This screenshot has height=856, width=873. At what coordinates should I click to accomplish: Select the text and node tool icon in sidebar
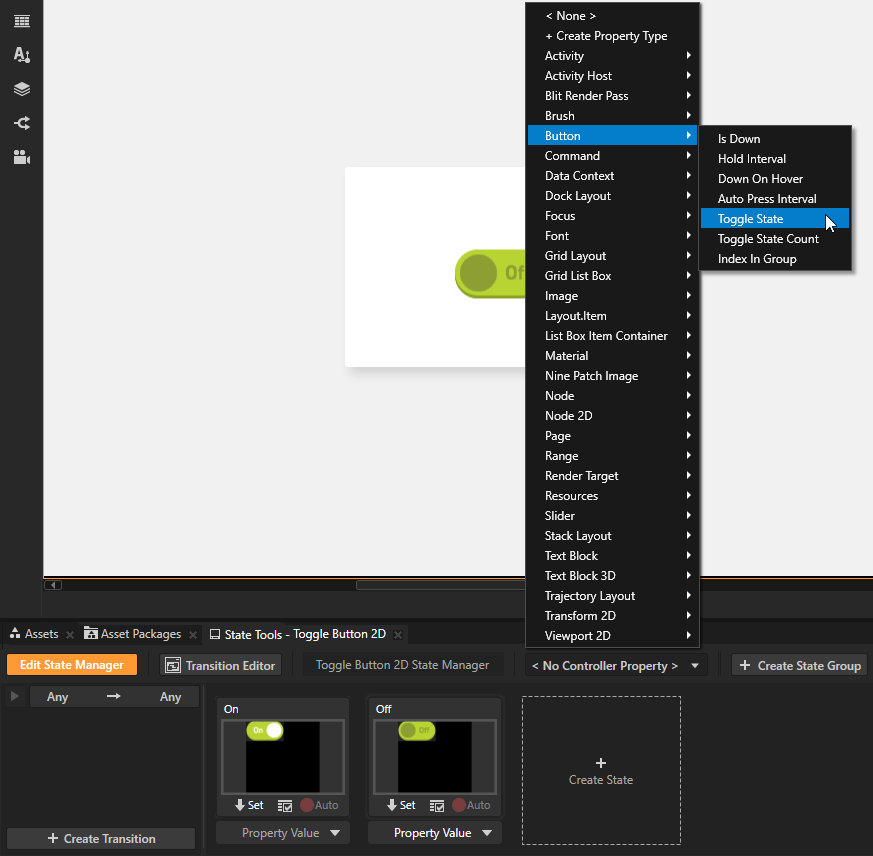[x=21, y=55]
